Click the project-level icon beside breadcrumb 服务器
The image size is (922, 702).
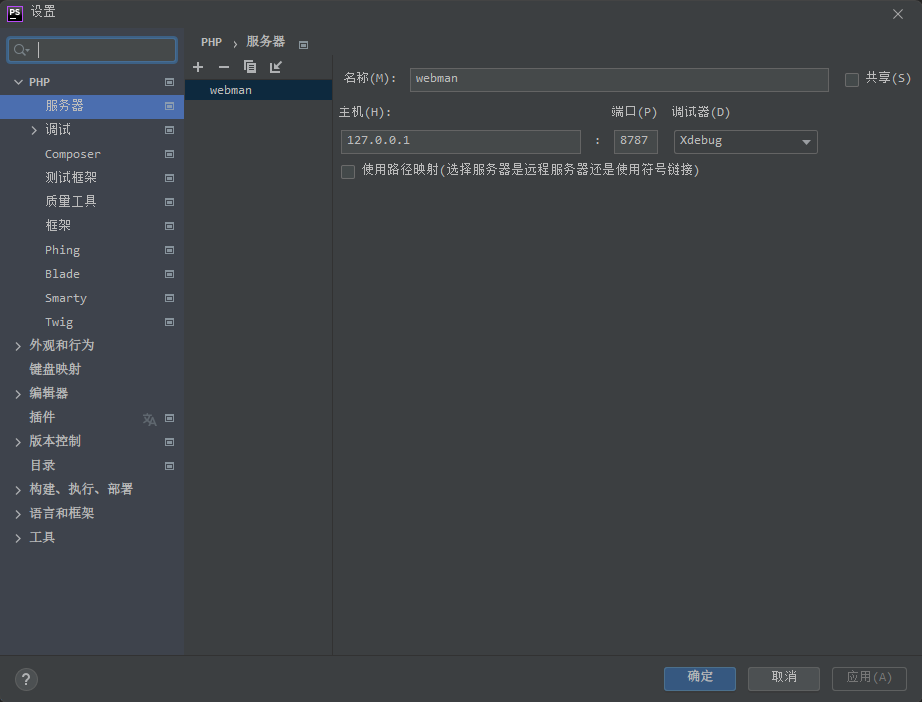click(303, 45)
